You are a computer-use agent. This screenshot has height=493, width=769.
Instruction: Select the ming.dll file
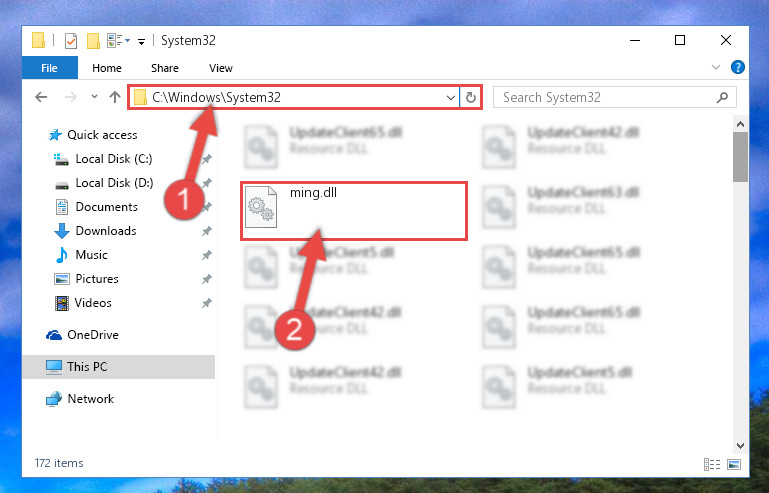354,211
